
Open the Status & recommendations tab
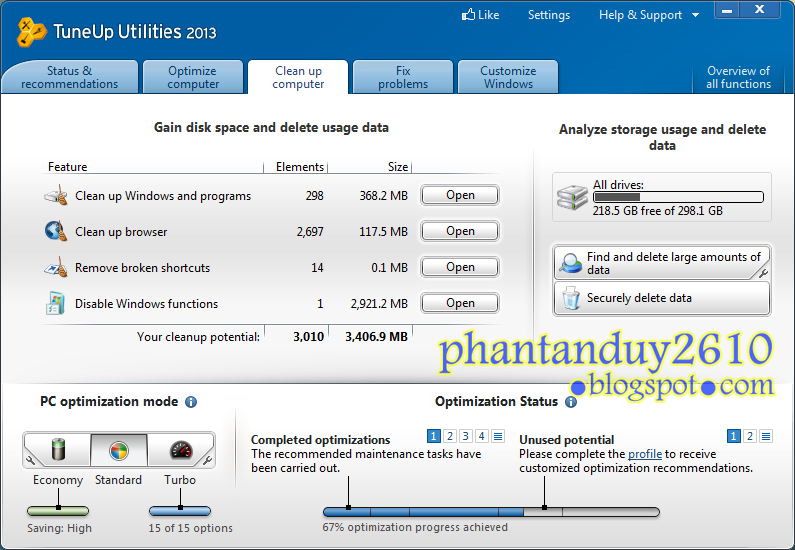[69, 77]
